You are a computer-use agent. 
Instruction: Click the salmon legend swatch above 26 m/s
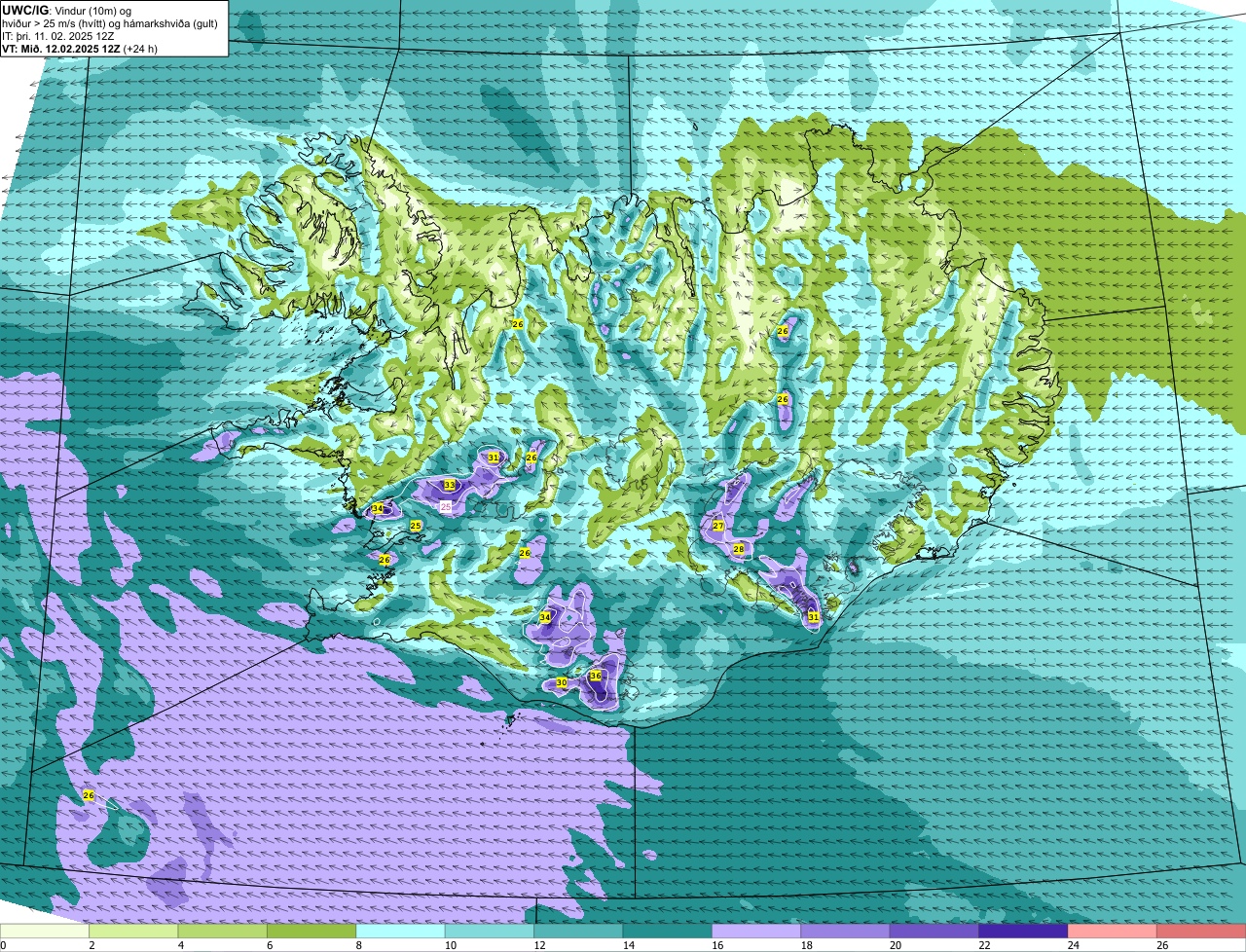click(1201, 932)
